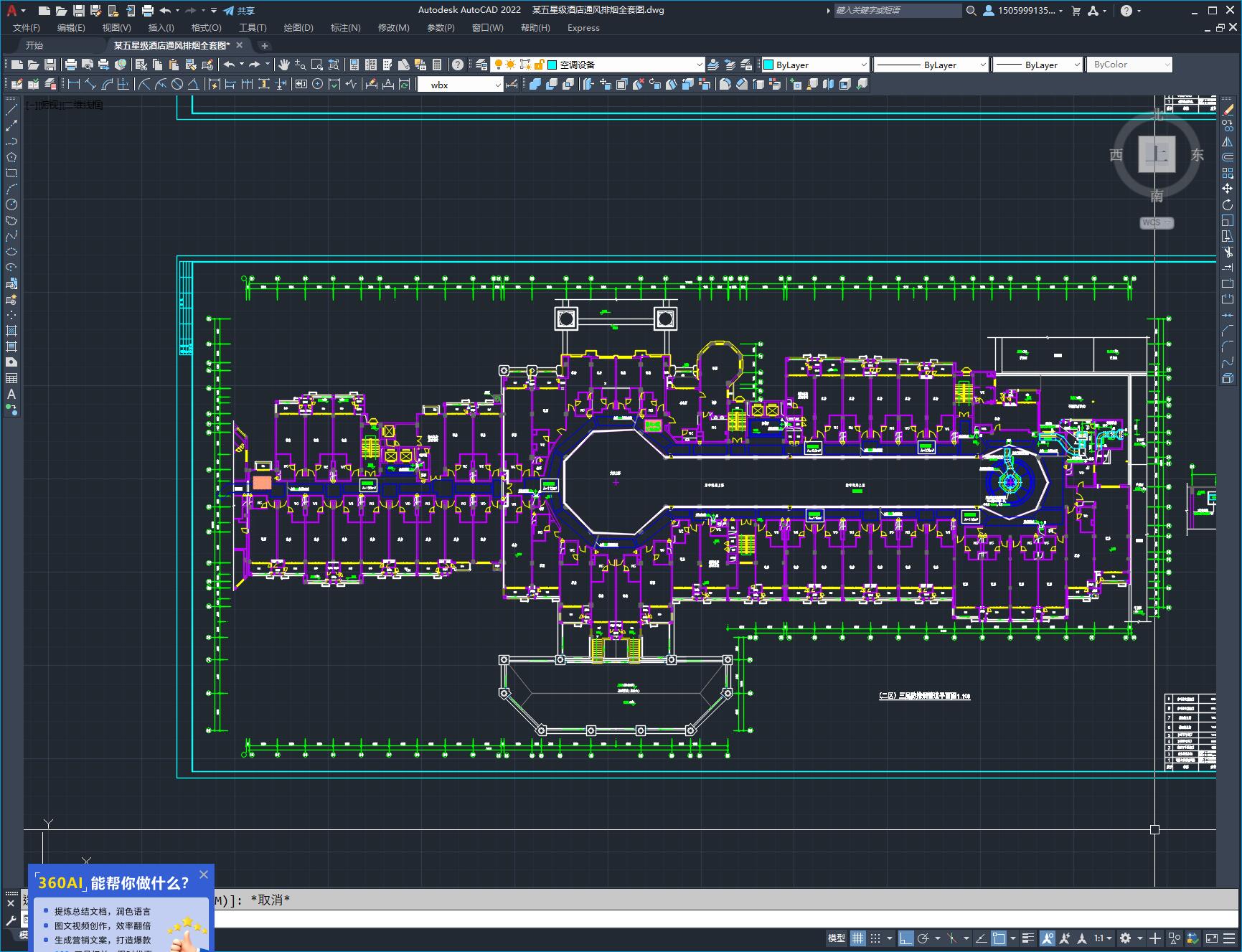Screen dimensions: 1242x952
Task: Toggle the drawing grid display
Action: 858,938
